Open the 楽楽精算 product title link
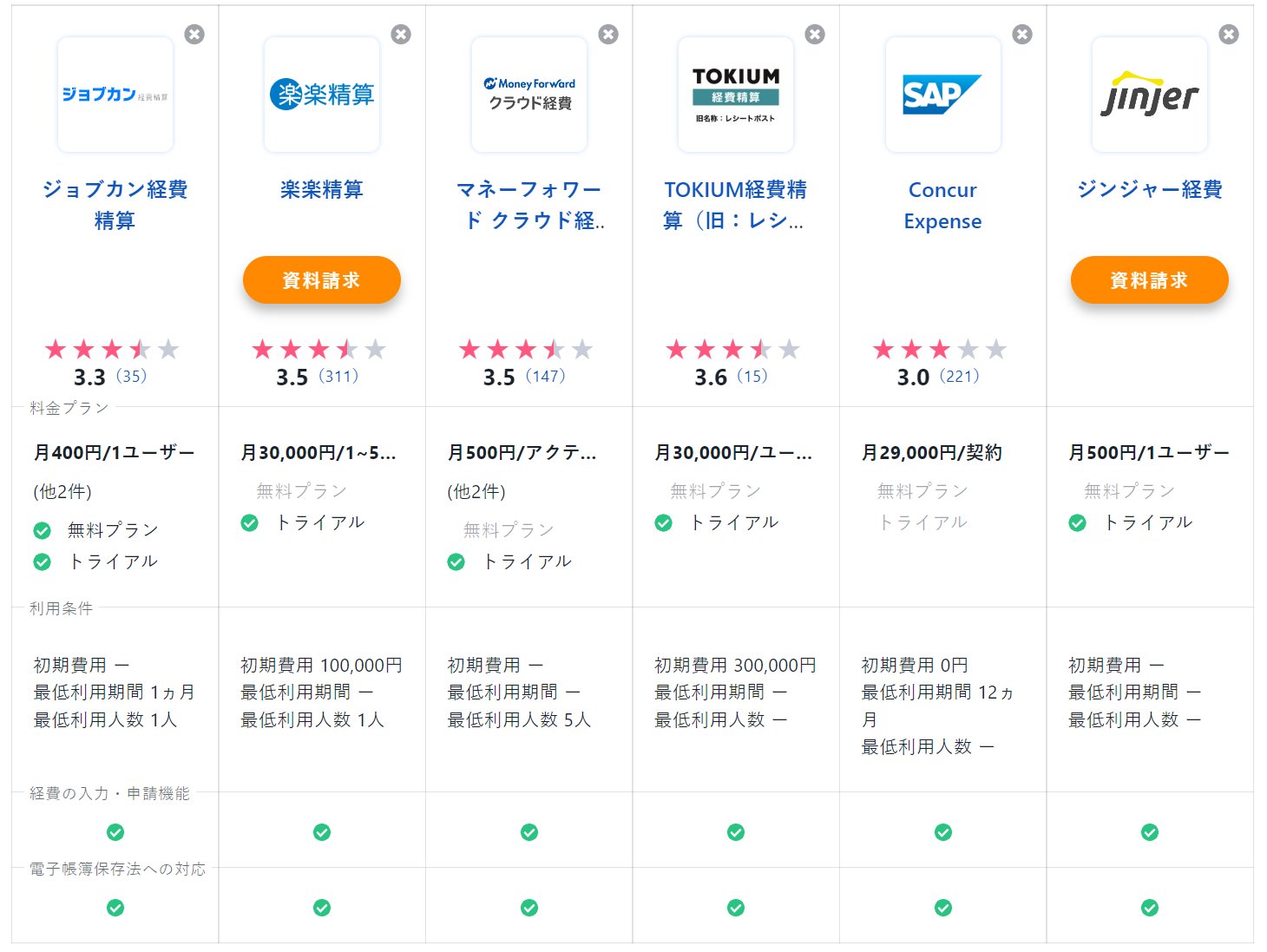The width and height of the screenshot is (1267, 952). [321, 190]
